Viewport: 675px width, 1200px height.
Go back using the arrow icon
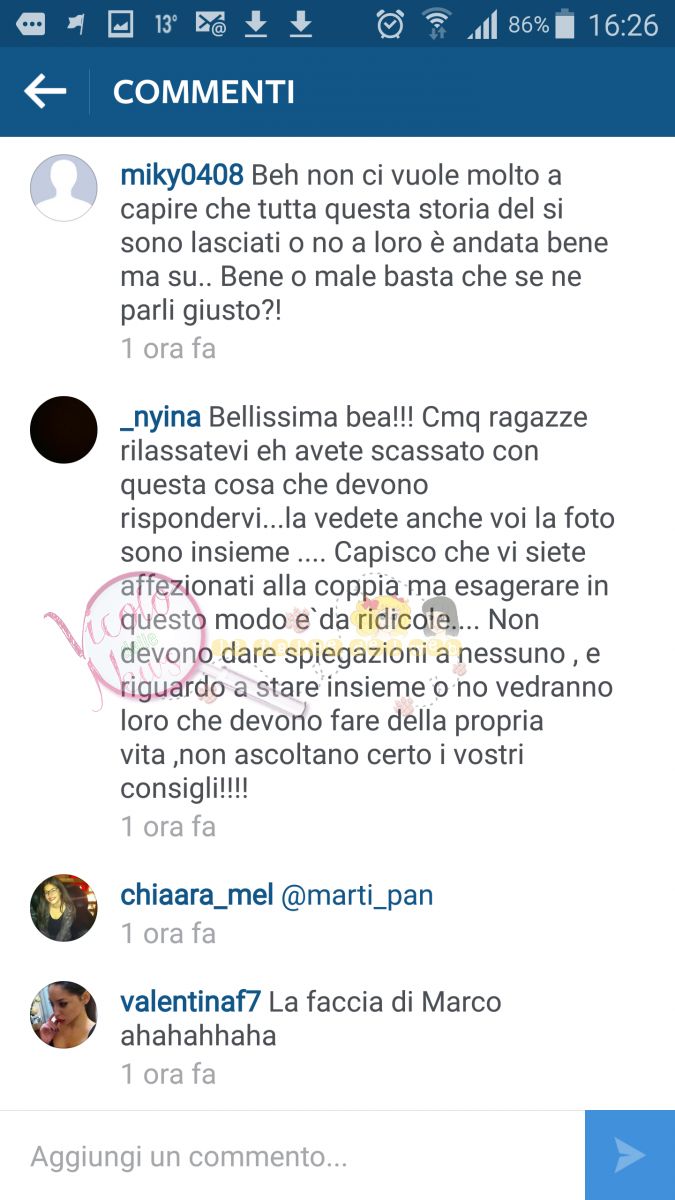45,92
